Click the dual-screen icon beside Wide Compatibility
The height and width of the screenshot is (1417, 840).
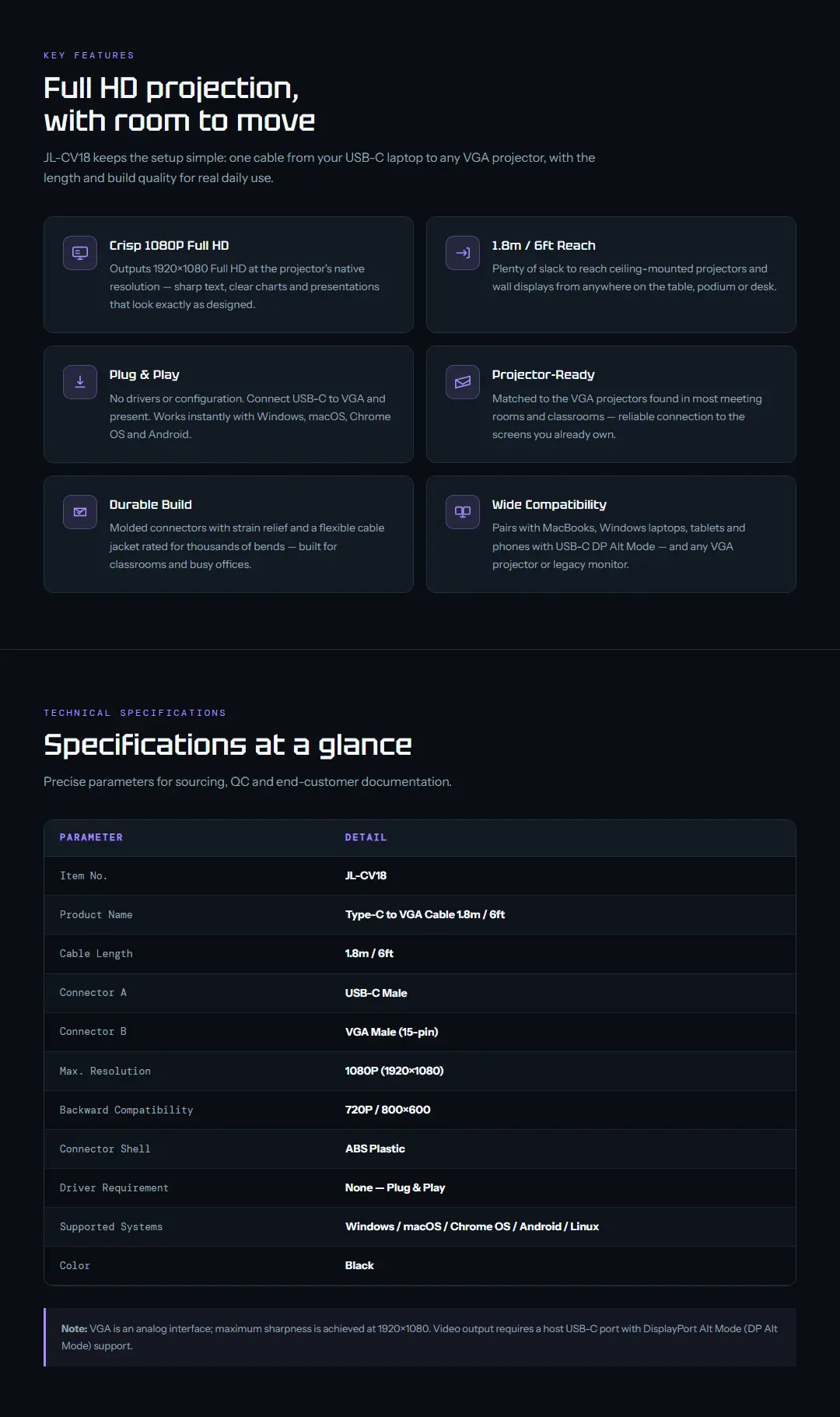[463, 512]
